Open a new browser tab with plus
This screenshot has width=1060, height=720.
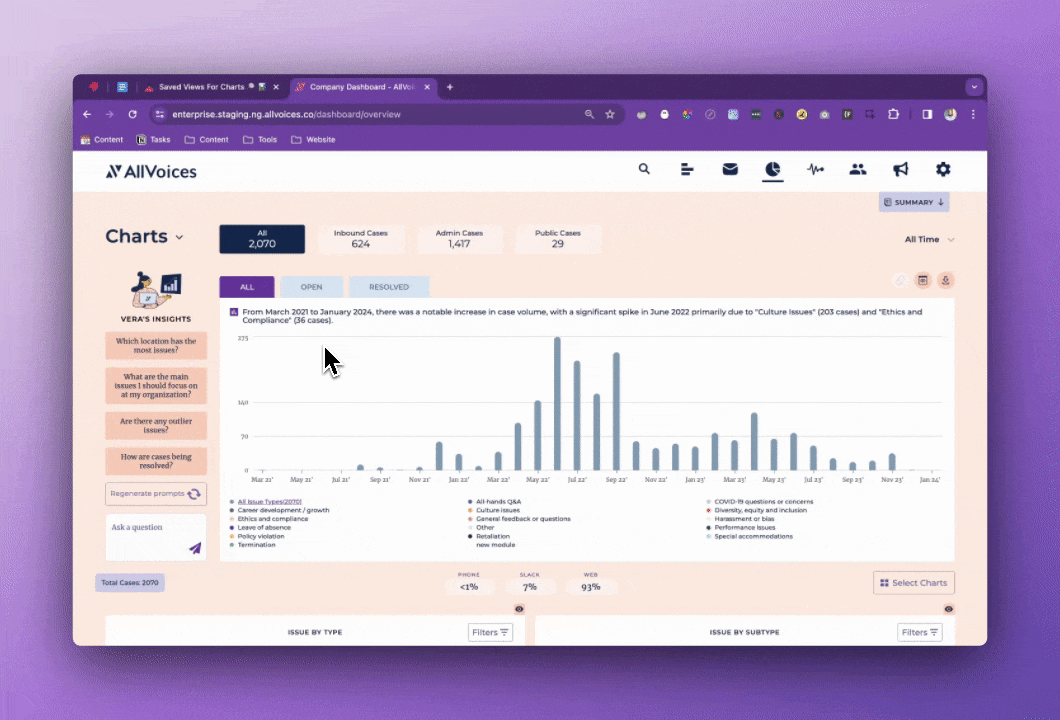point(450,87)
